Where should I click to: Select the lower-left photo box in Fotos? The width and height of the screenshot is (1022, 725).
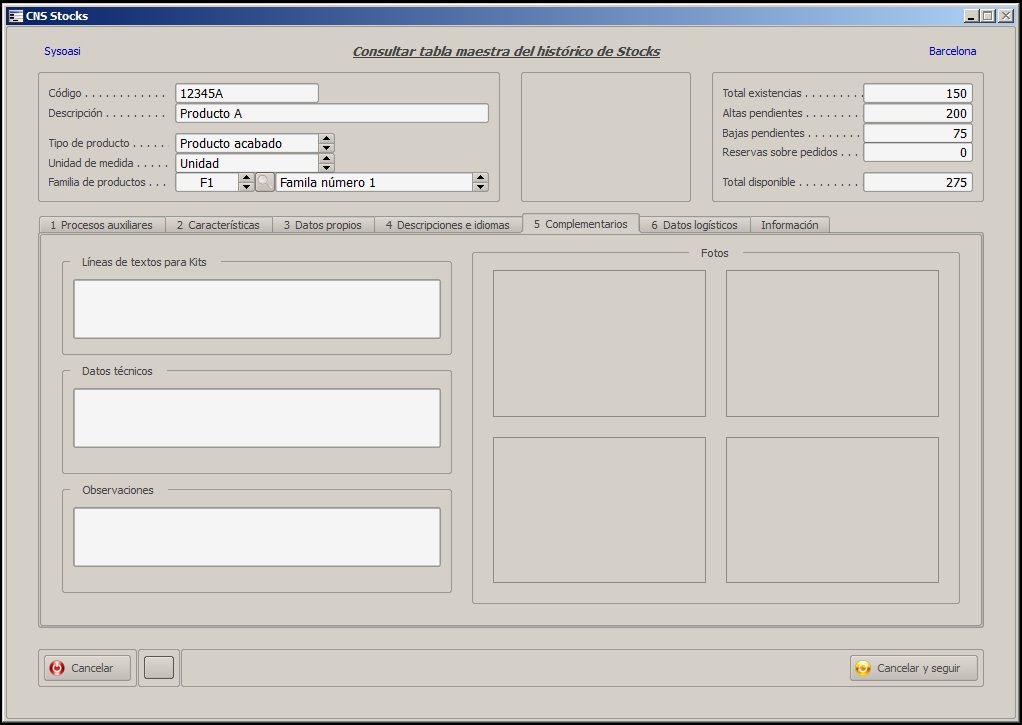point(599,510)
